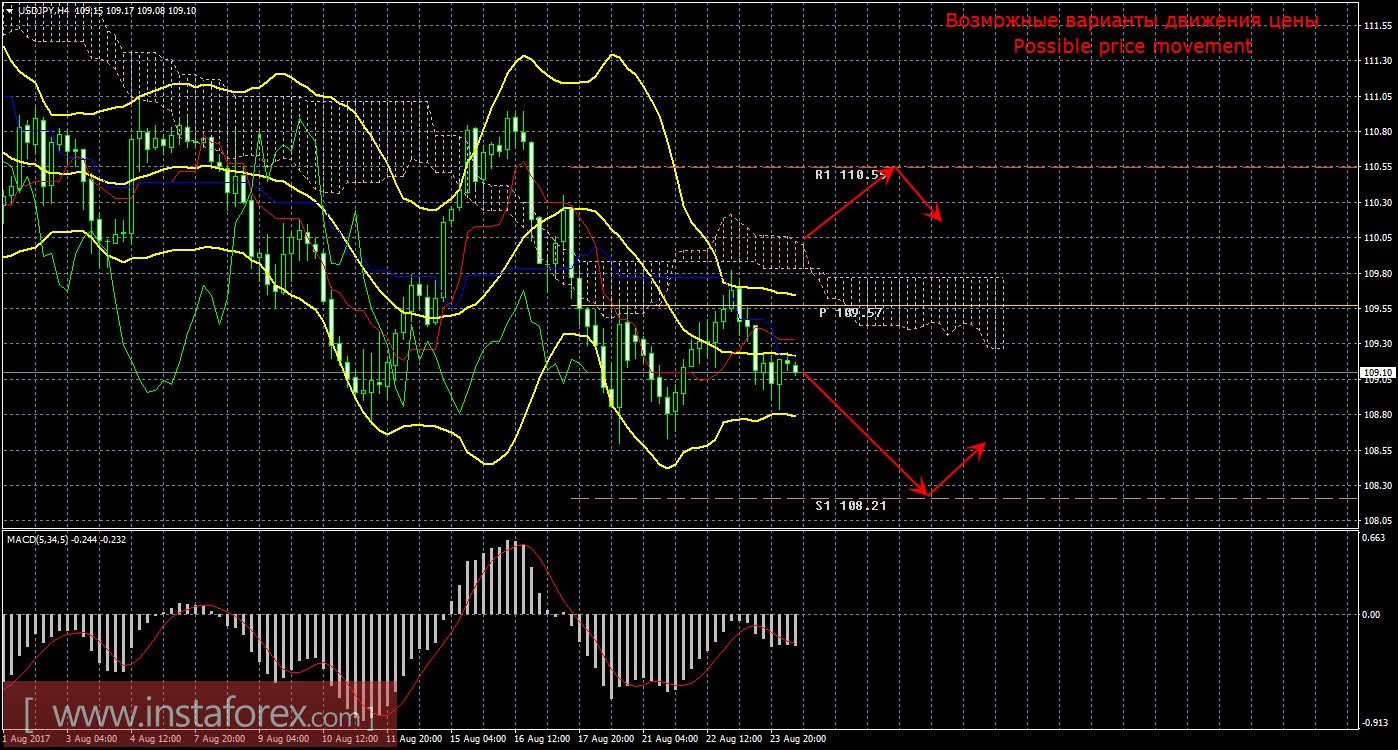Click the 110.55 price axis label
This screenshot has height=750, width=1398.
[x=1377, y=167]
